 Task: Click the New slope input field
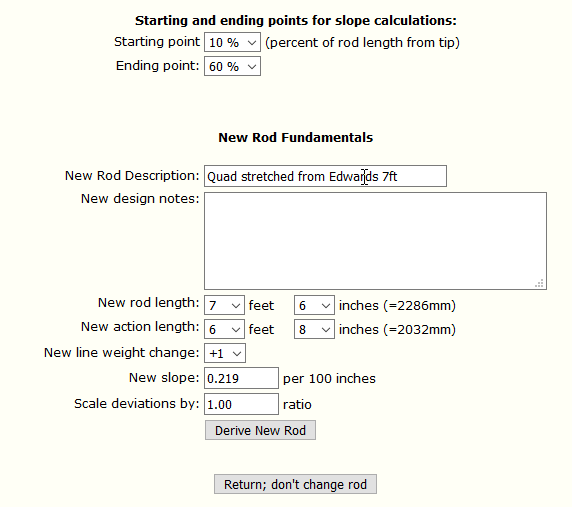coord(241,378)
